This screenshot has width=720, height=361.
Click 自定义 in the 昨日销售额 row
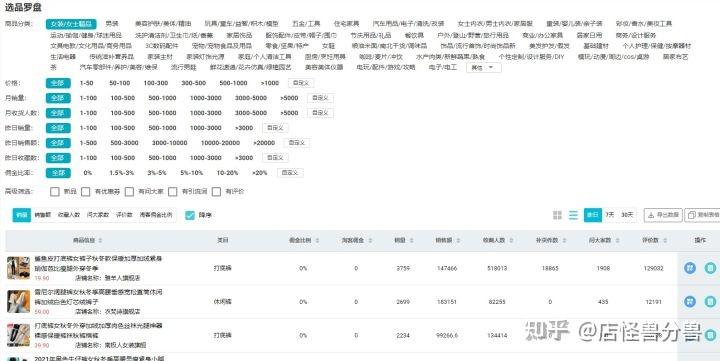297,143
